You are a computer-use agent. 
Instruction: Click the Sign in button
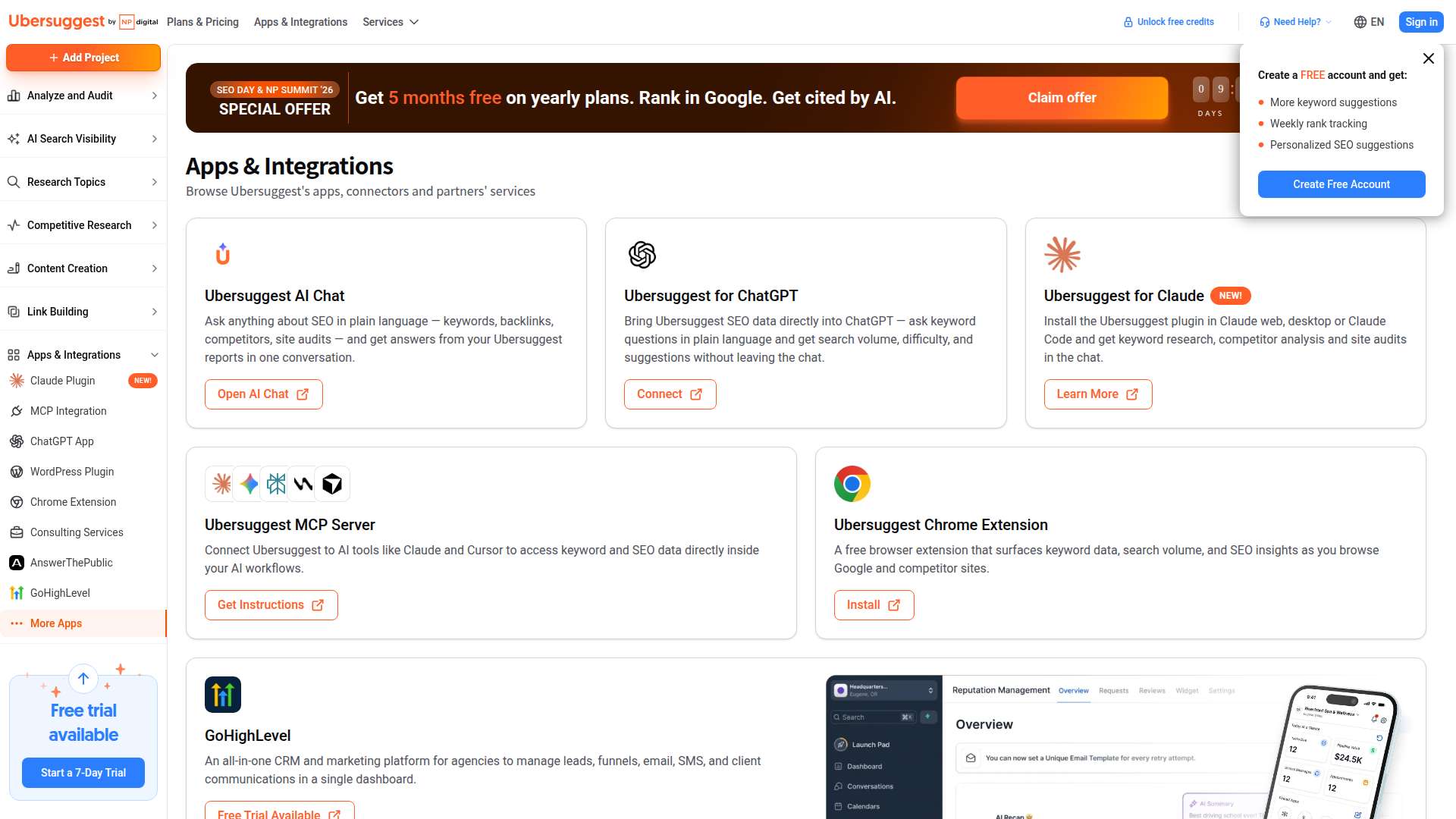click(x=1421, y=22)
